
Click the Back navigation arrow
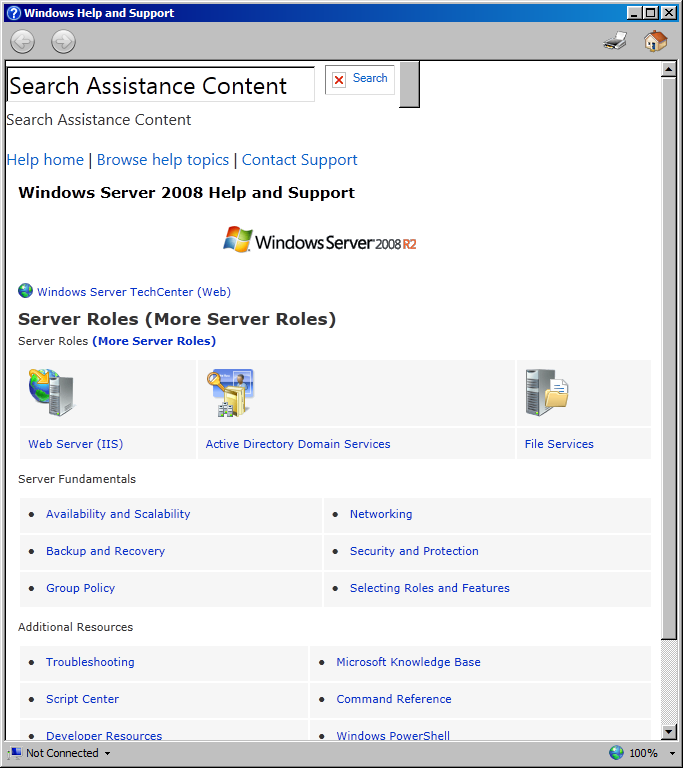pyautogui.click(x=23, y=41)
